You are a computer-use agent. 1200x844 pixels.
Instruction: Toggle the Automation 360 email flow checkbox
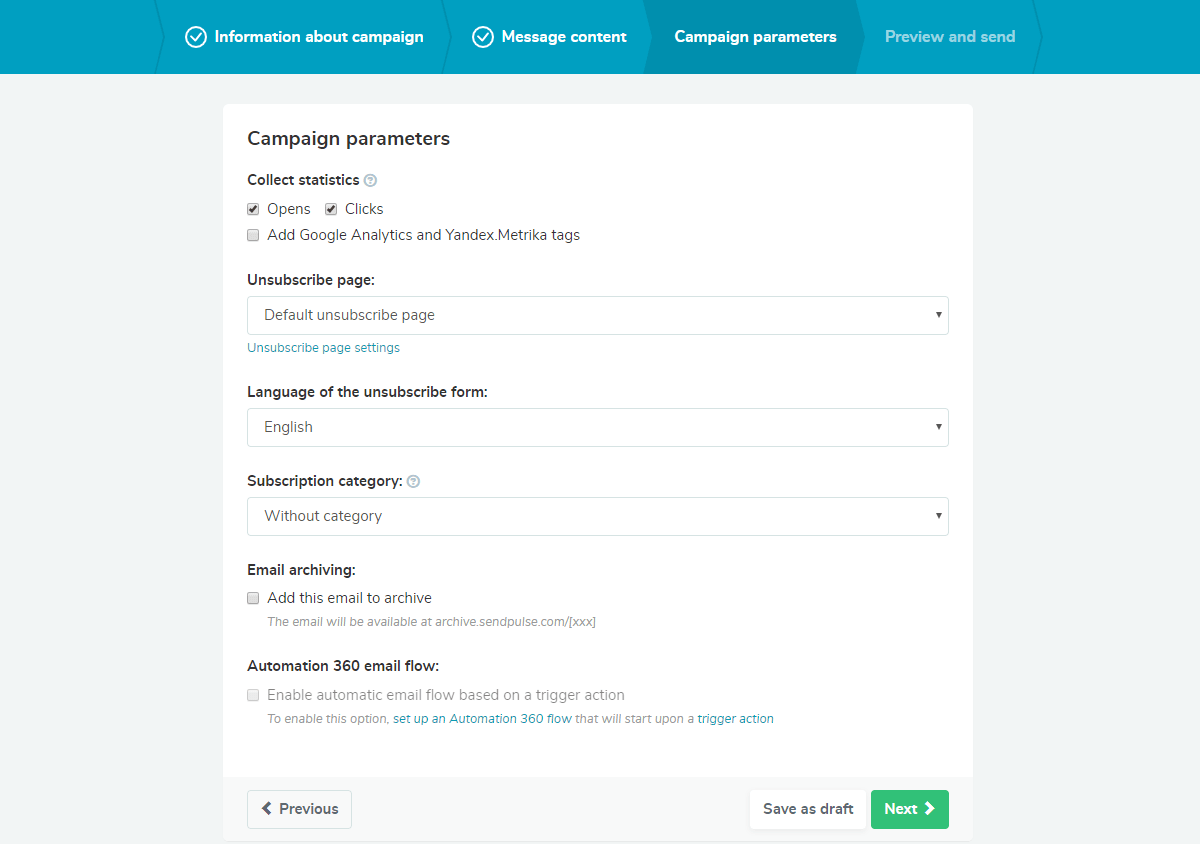[x=254, y=695]
